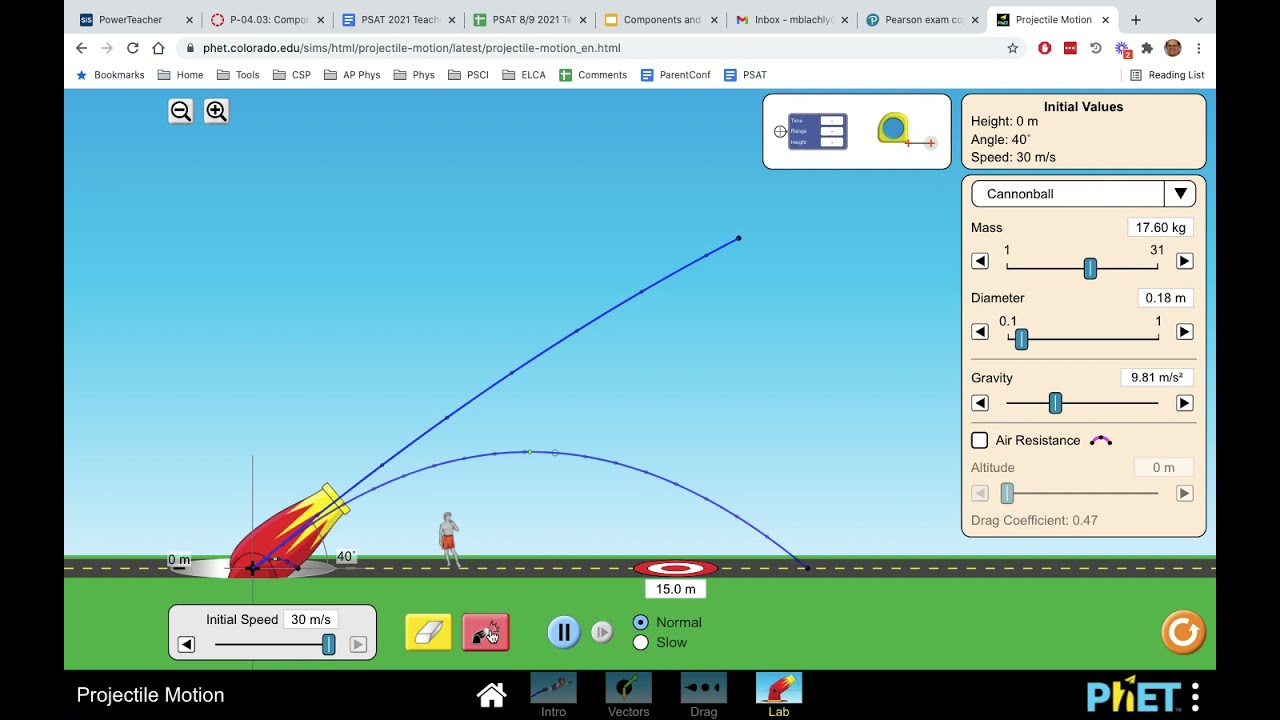The image size is (1280, 720).
Task: Open the AP Phys bookmark folder
Action: tap(352, 75)
